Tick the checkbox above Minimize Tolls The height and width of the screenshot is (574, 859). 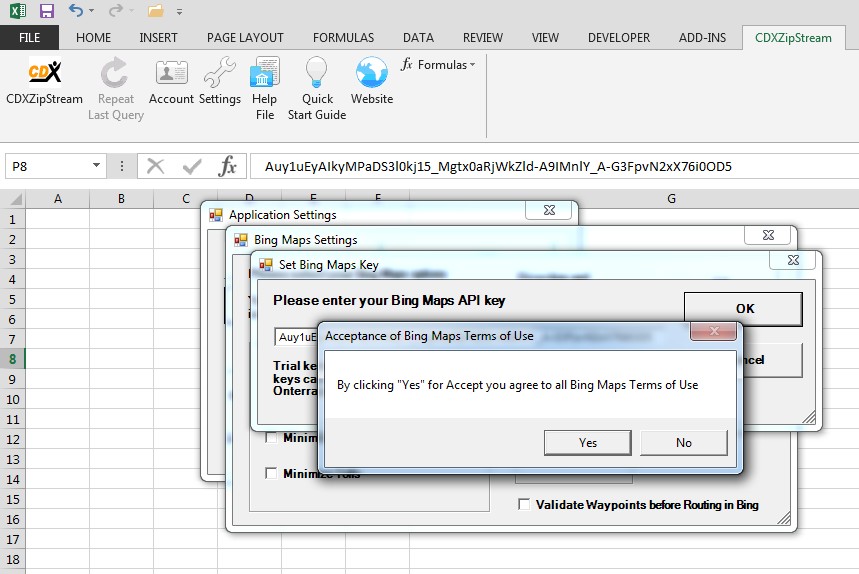(271, 438)
